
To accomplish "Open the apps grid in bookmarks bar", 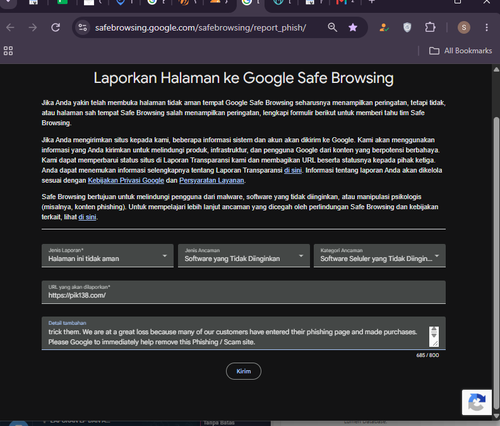I will (x=8, y=51).
